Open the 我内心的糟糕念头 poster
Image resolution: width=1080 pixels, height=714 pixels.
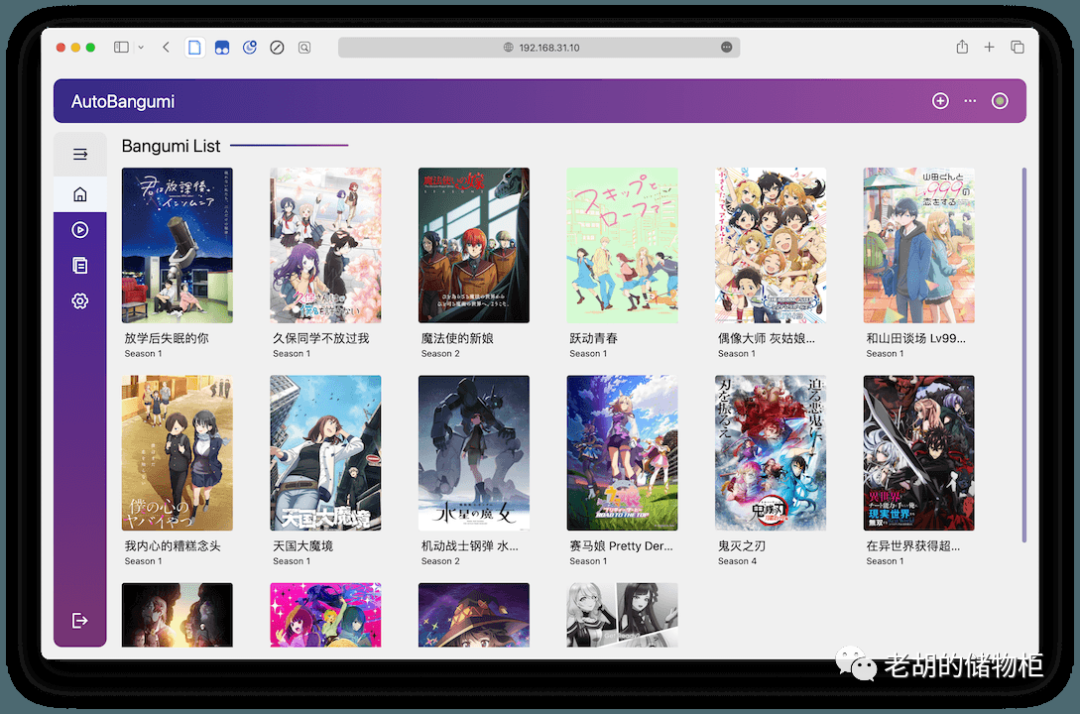[x=177, y=453]
